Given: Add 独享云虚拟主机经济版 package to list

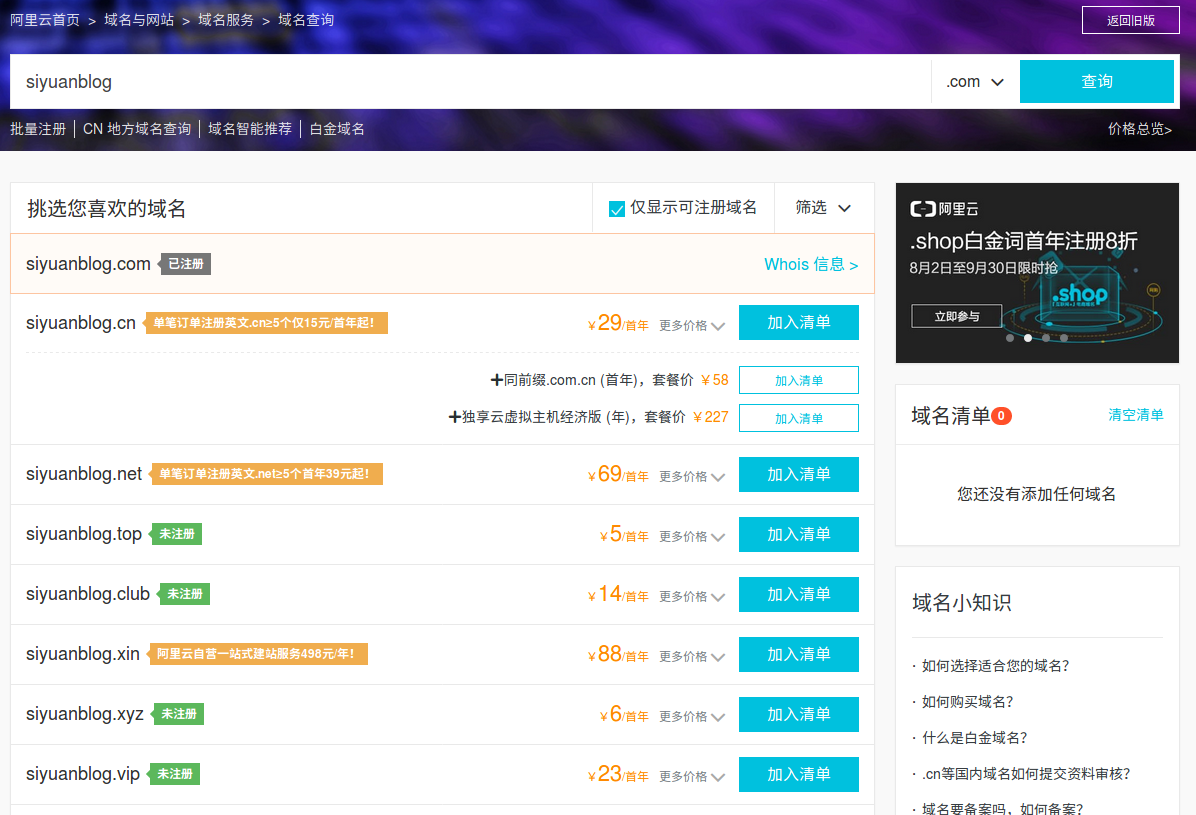Looking at the screenshot, I should coord(799,418).
